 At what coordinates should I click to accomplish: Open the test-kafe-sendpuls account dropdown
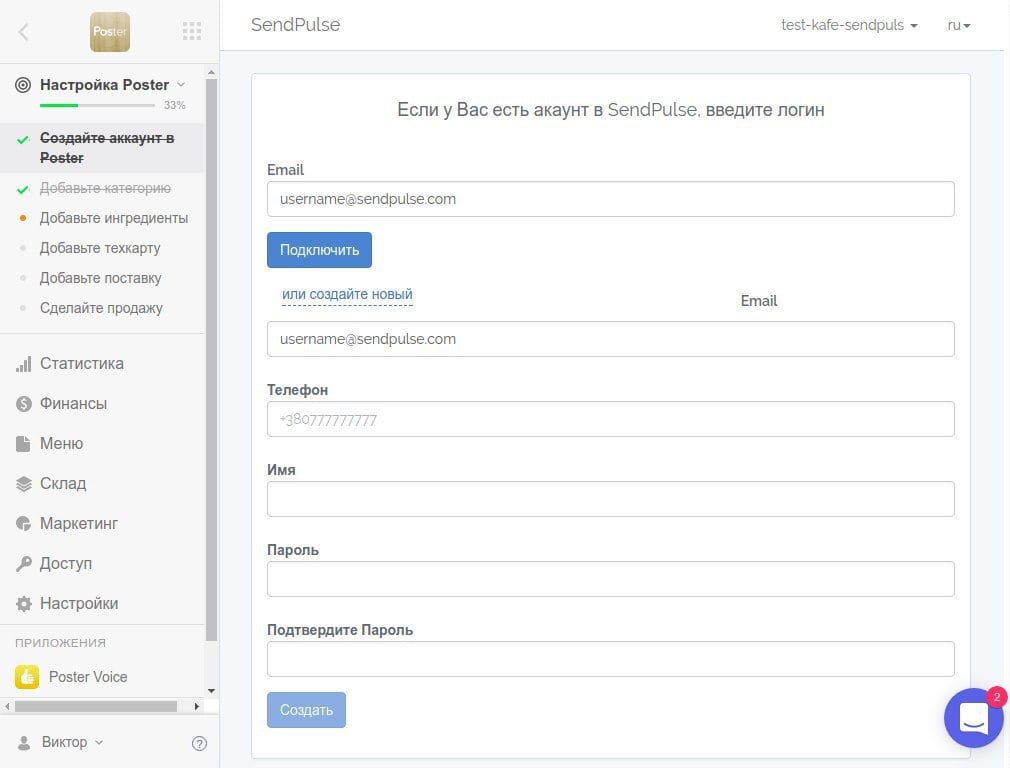[x=849, y=25]
